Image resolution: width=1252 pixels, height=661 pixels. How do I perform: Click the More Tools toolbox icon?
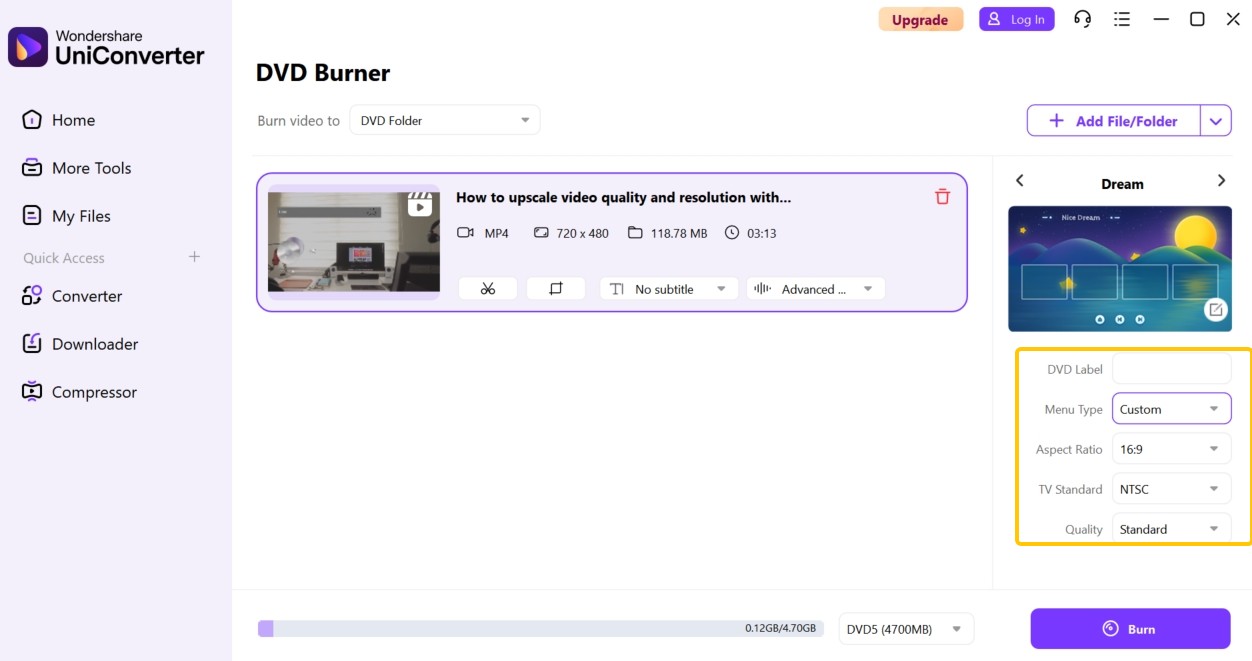pos(32,168)
